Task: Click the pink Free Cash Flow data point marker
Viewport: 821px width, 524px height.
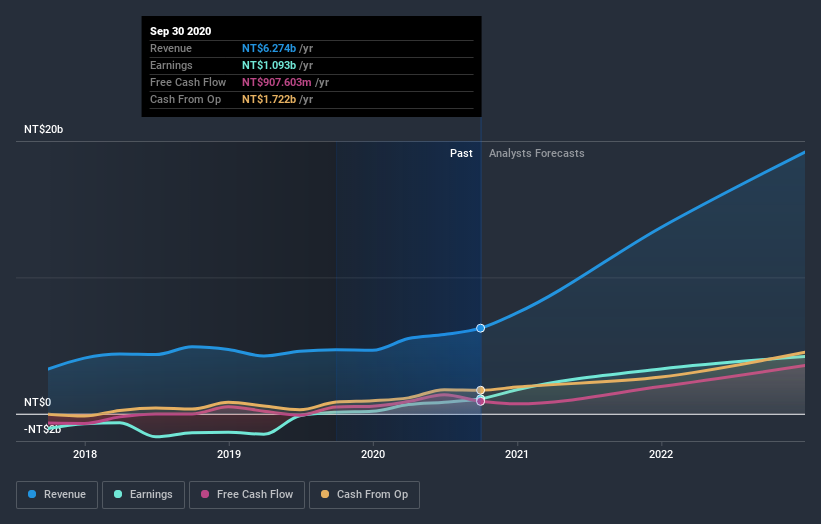Action: [480, 402]
